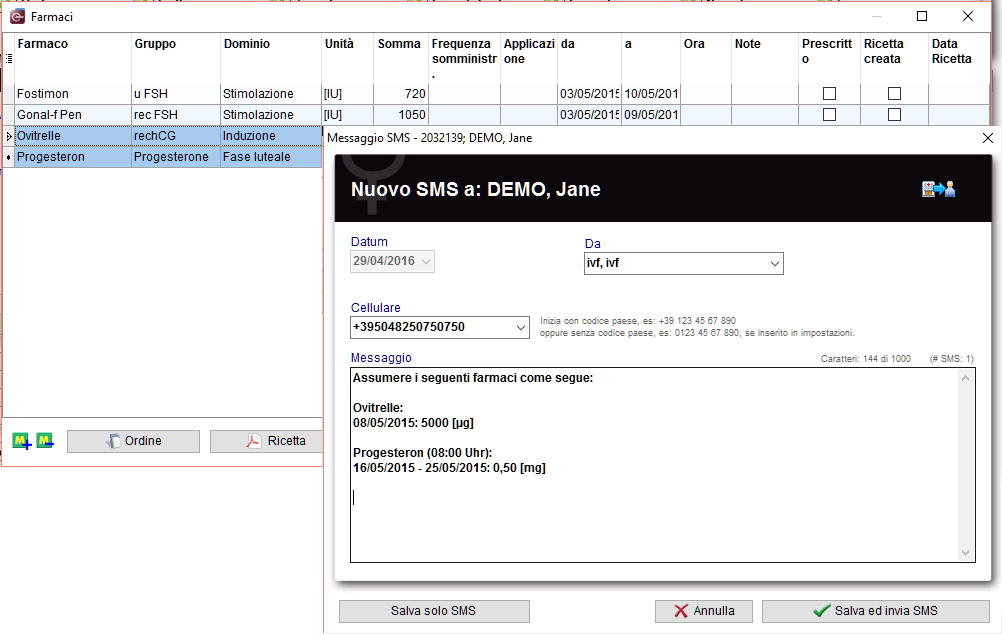Open the Datum date dropdown
Viewport: 1002px width, 634px height.
(426, 261)
